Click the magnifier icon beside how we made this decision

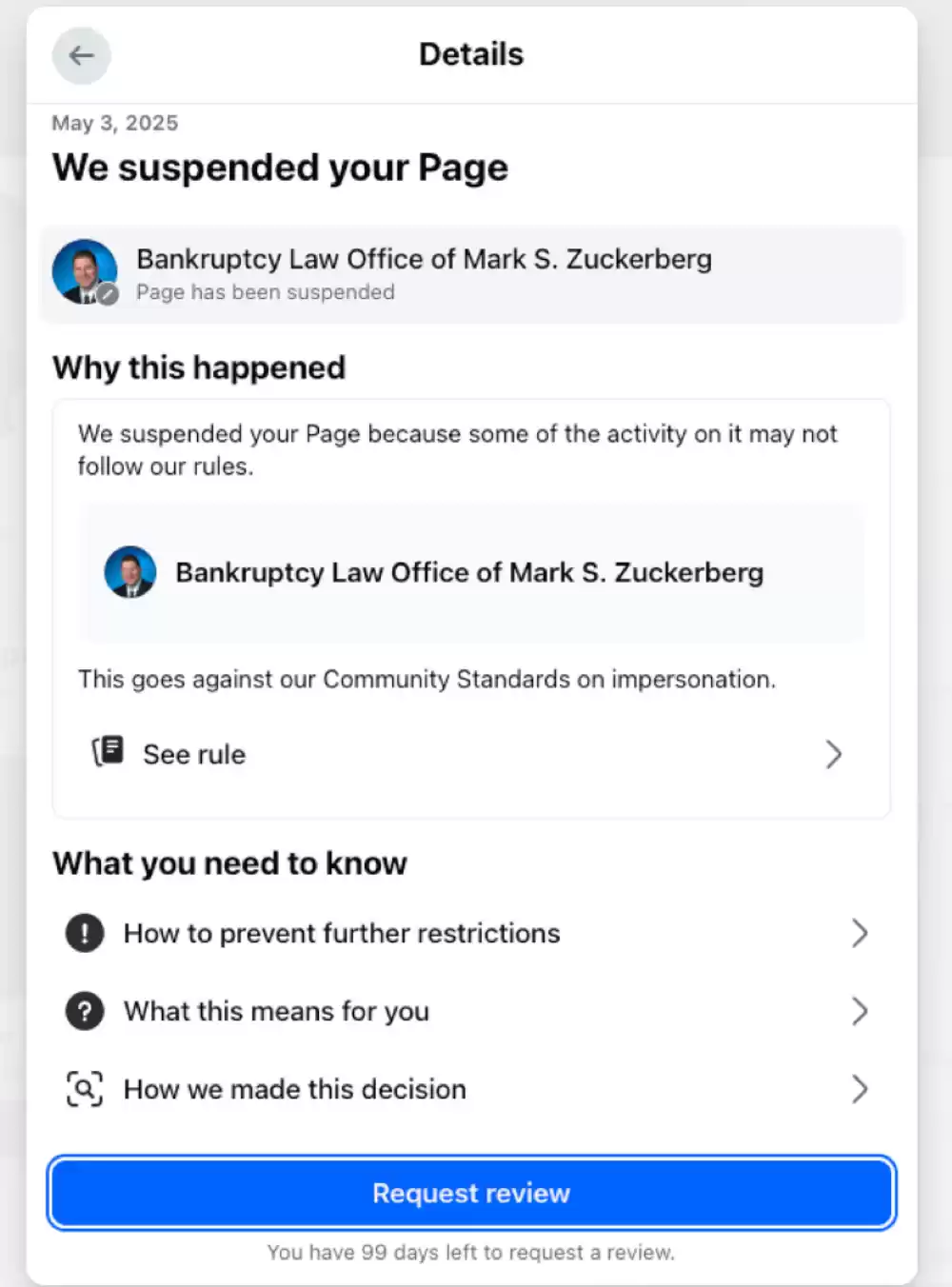pyautogui.click(x=85, y=1089)
